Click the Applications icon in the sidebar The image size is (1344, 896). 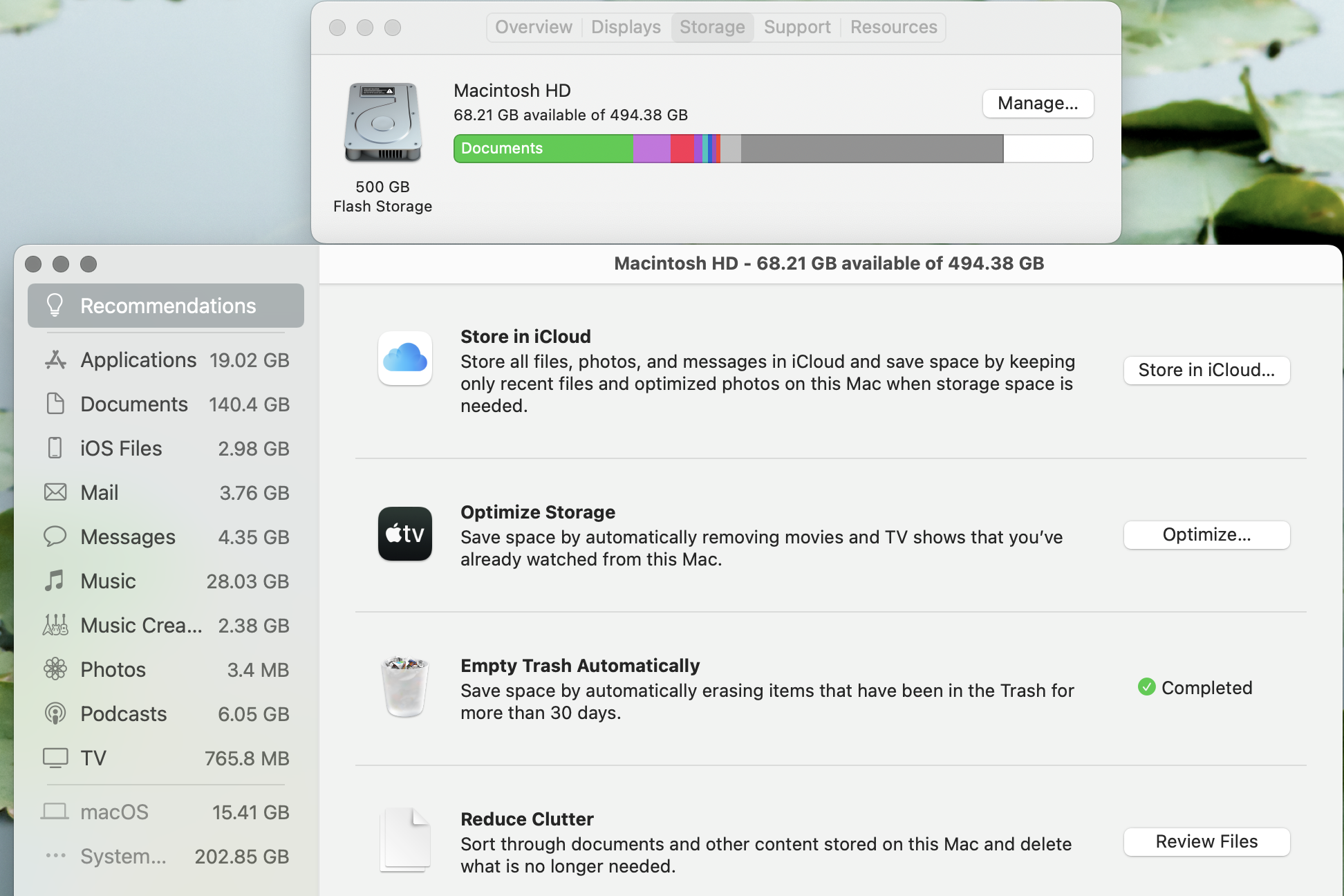pos(55,360)
